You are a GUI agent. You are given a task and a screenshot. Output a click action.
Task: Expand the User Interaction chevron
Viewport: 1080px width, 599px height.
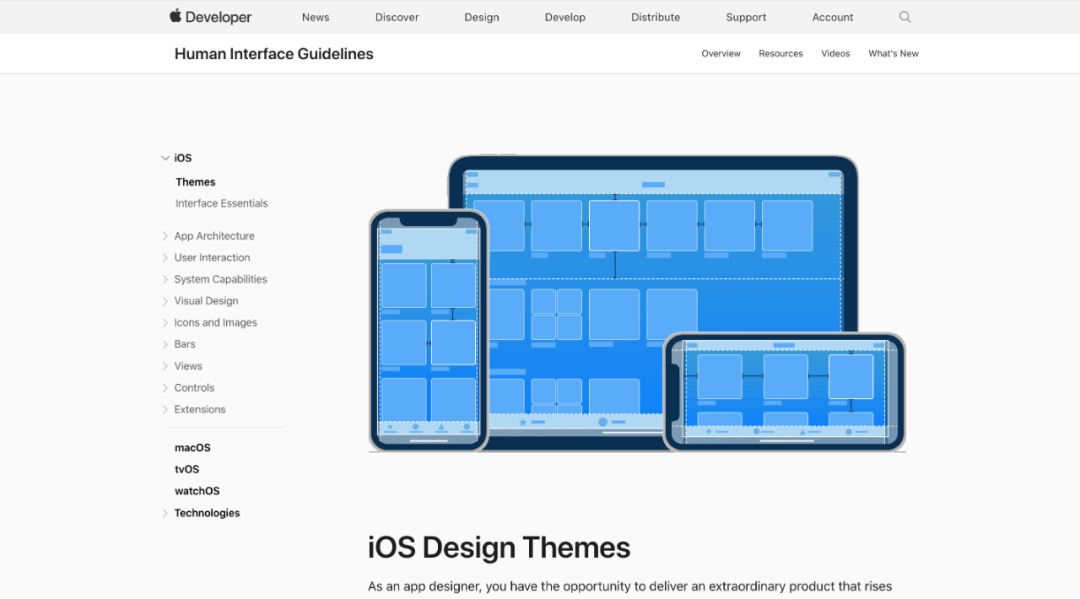point(165,258)
